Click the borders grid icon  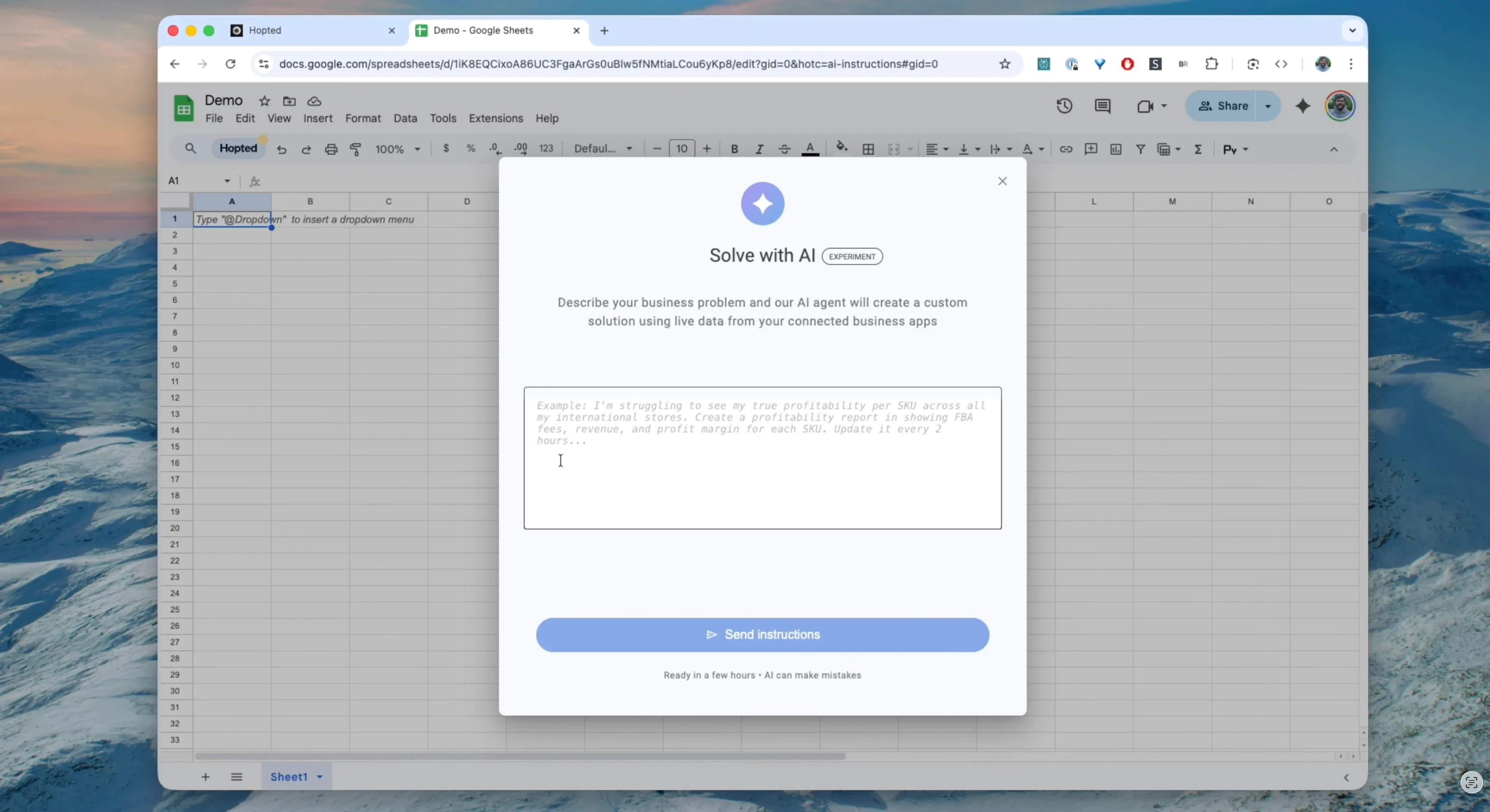868,149
